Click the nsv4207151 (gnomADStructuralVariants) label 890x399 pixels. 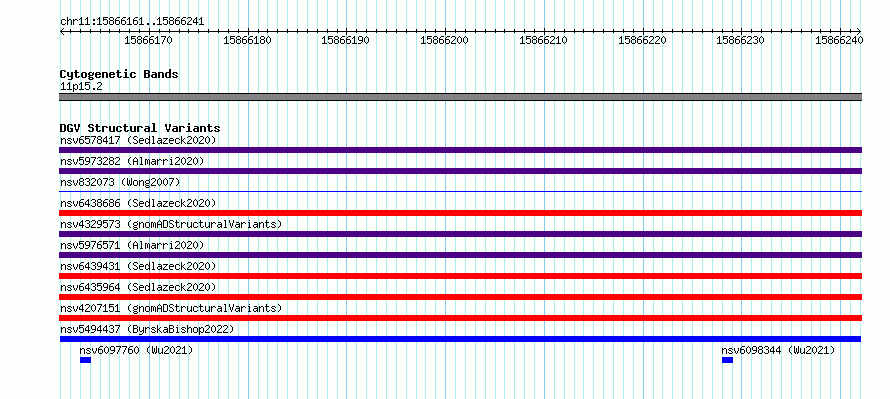171,308
